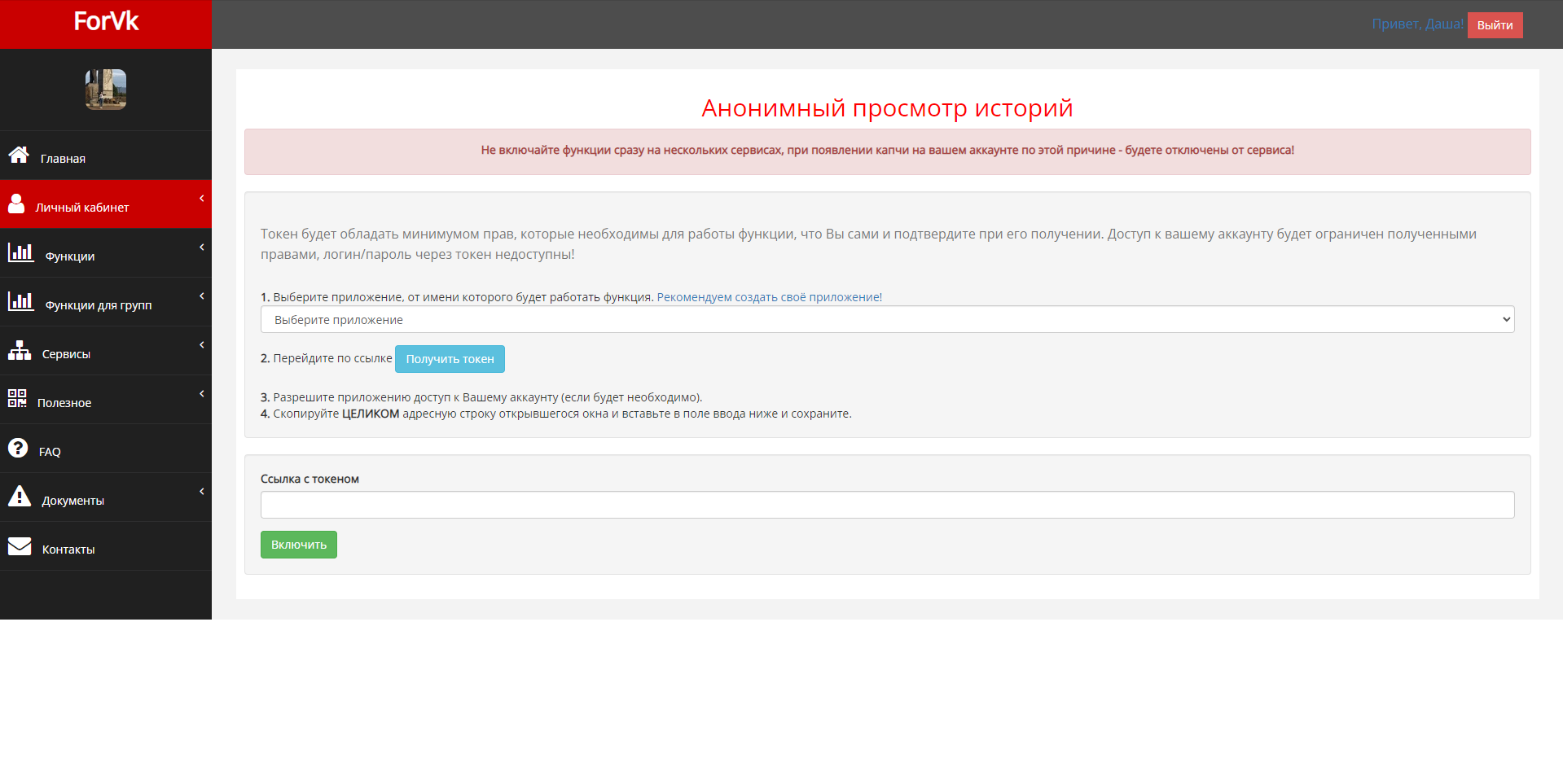The width and height of the screenshot is (1563, 784).
Task: Open the Полезное sidebar section
Action: coord(106,400)
